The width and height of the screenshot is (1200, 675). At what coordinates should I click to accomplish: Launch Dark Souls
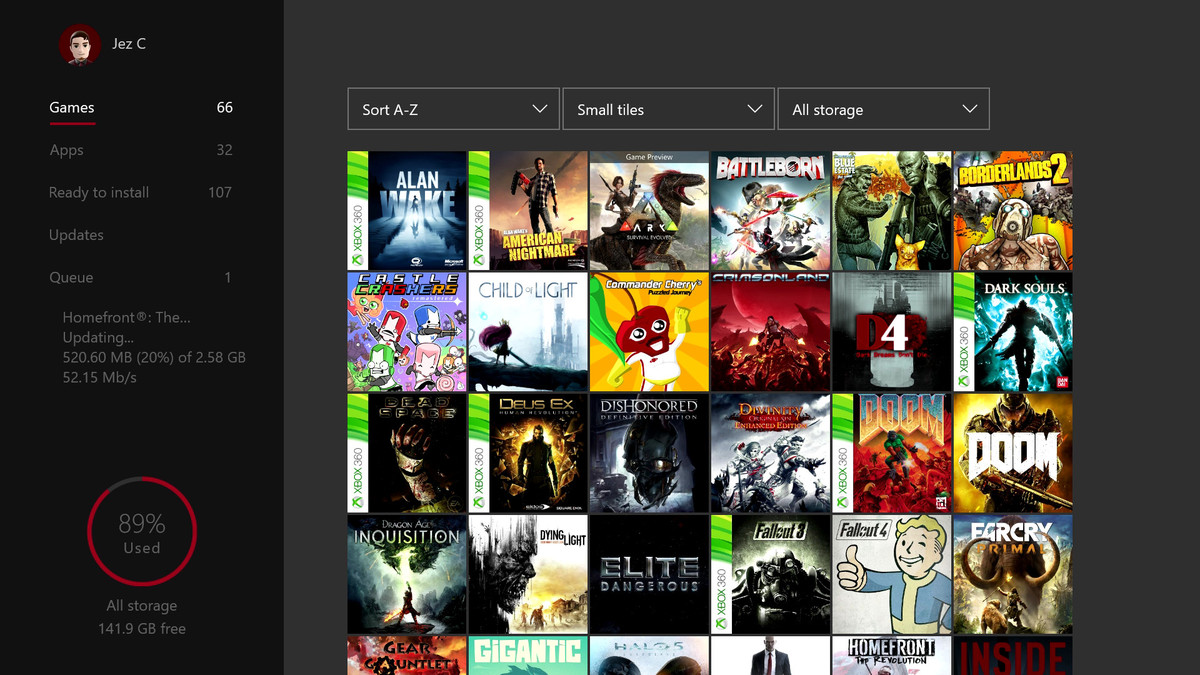(x=1012, y=331)
